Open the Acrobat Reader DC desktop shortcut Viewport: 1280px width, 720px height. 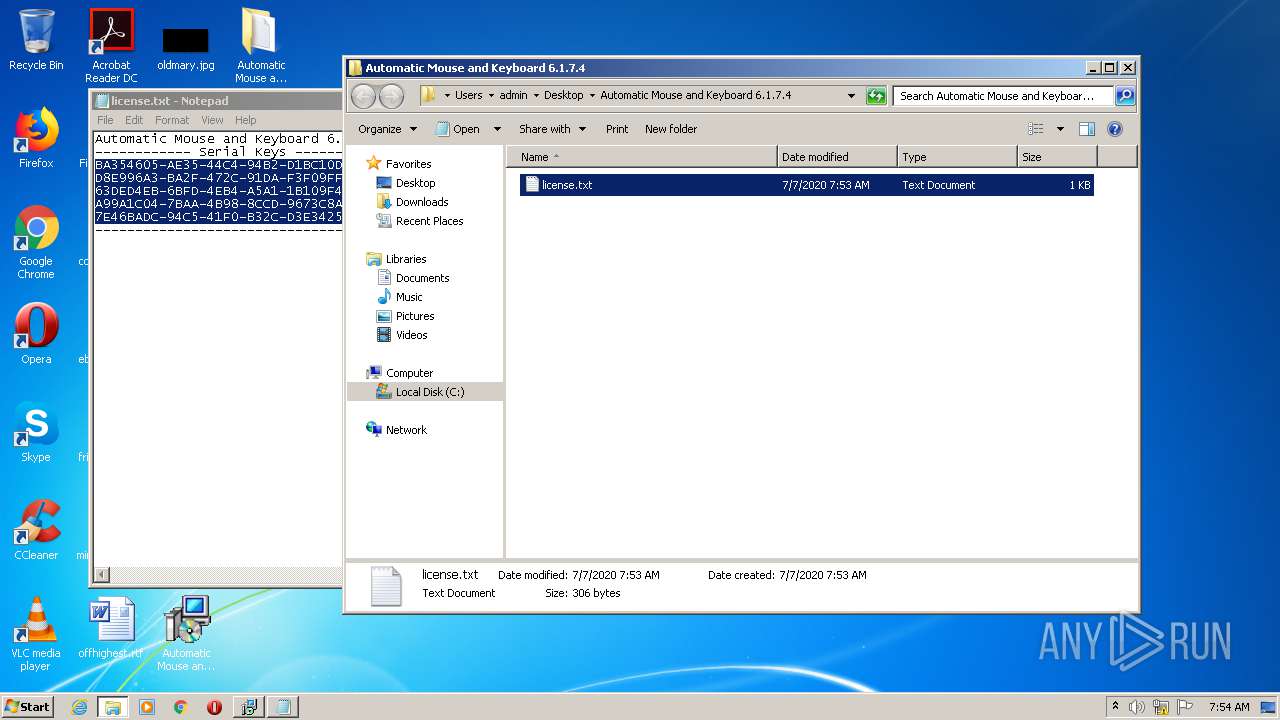click(x=111, y=46)
